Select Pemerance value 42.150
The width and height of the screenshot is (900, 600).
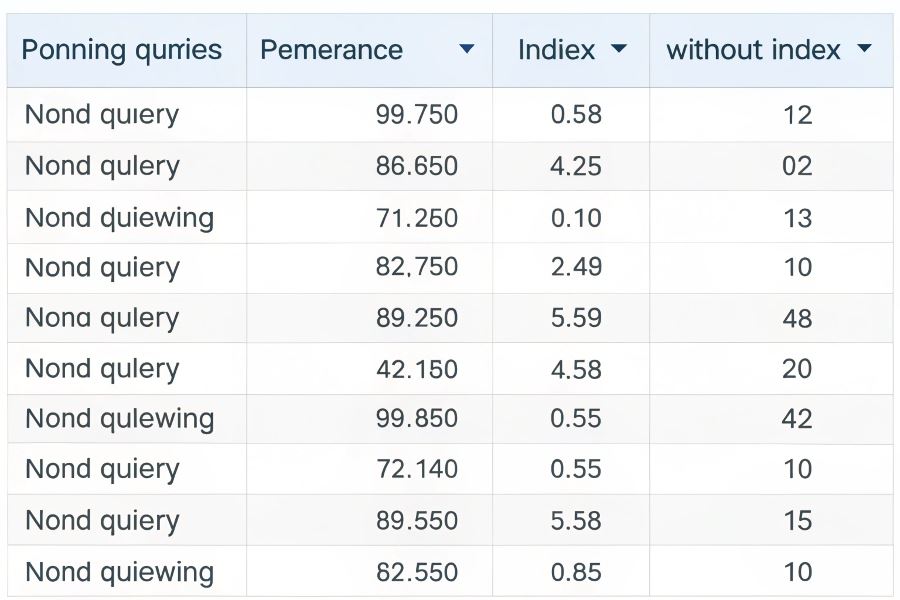[416, 368]
